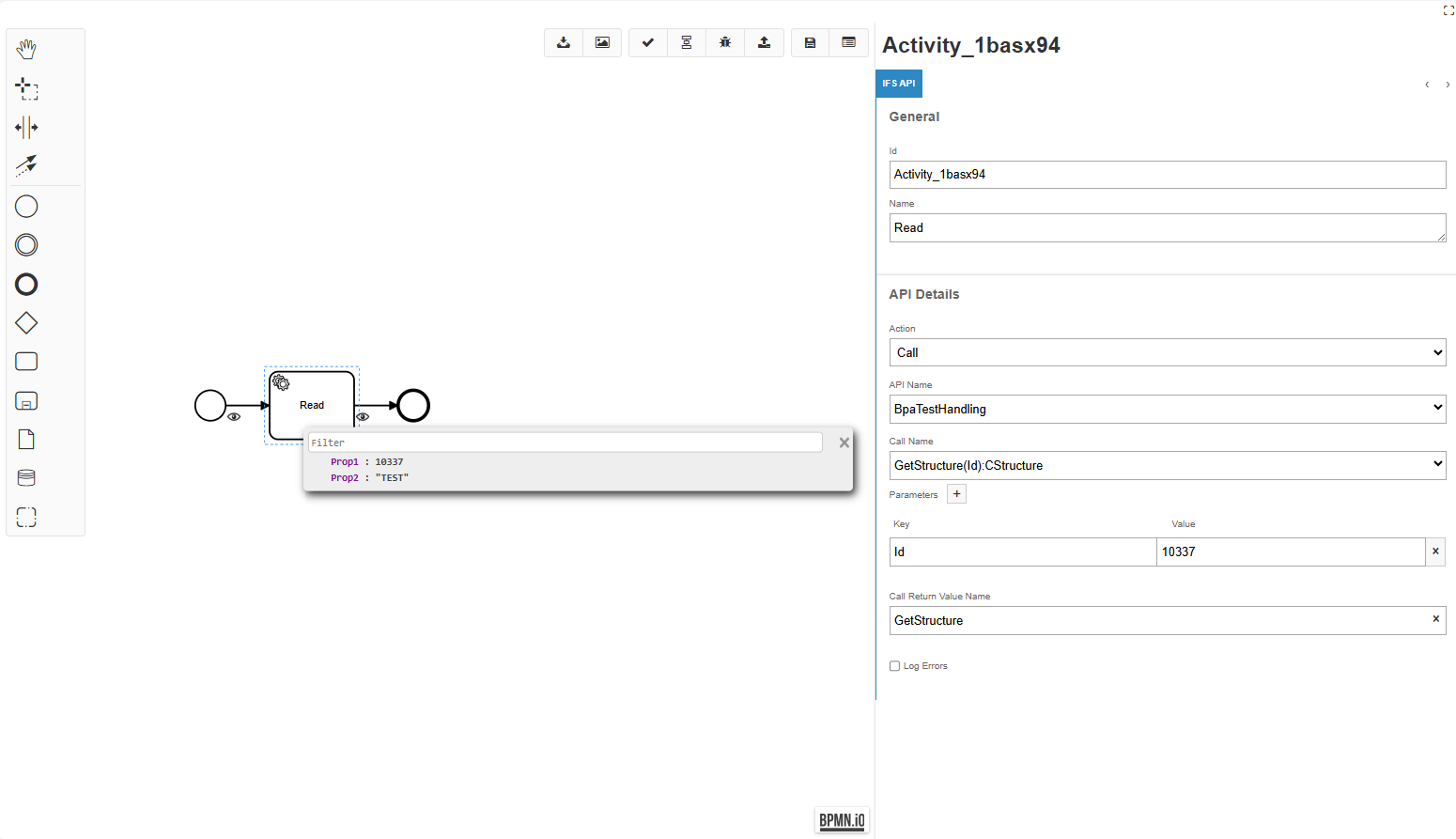Select the lasso tool
Image resolution: width=1456 pixels, height=839 pixels.
click(26, 89)
